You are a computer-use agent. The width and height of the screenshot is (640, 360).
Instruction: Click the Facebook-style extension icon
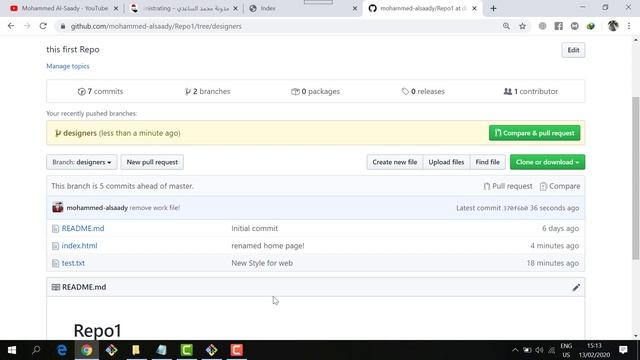click(x=558, y=26)
